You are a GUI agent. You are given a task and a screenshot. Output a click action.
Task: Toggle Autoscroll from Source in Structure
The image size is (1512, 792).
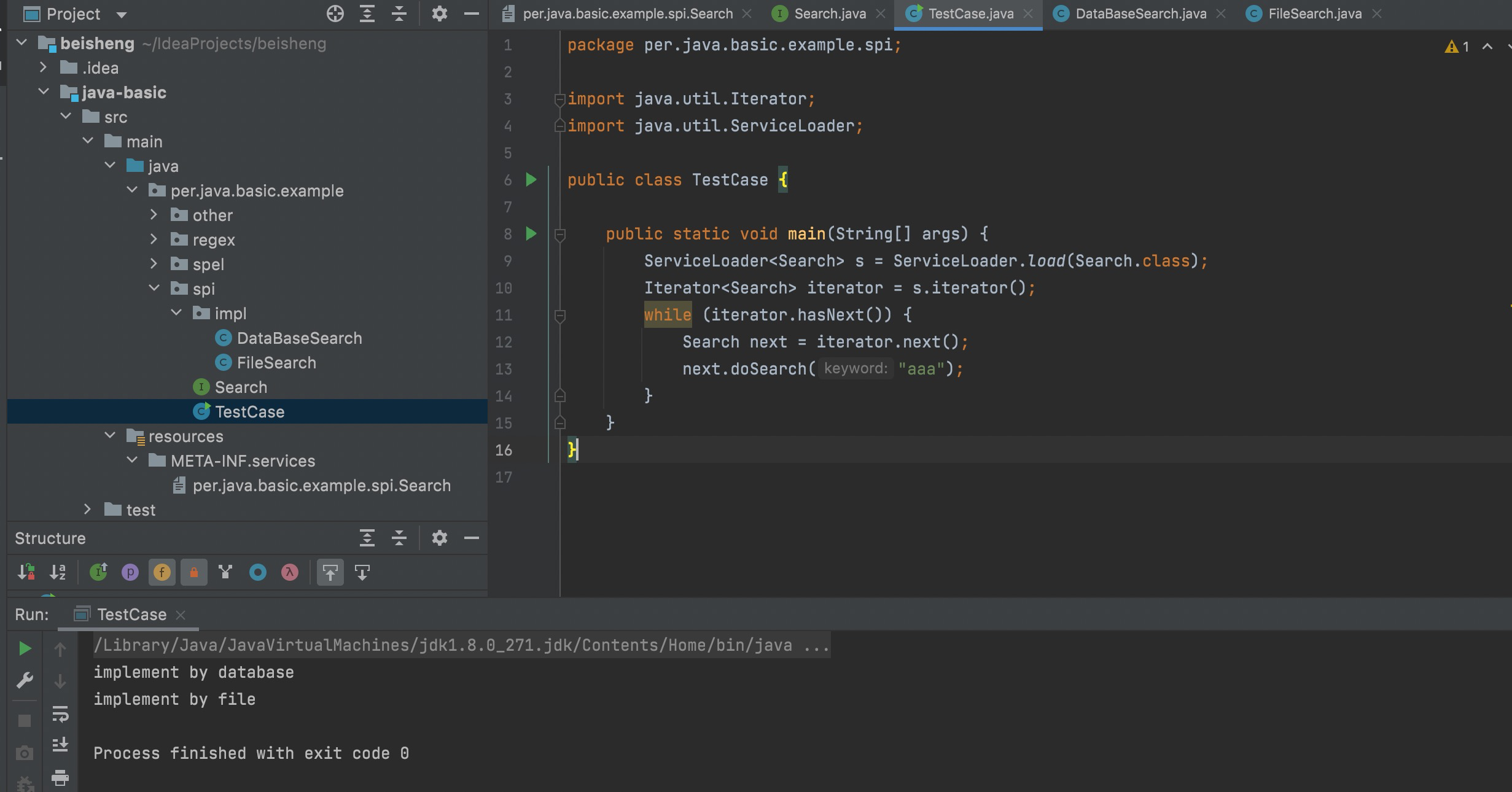click(362, 572)
